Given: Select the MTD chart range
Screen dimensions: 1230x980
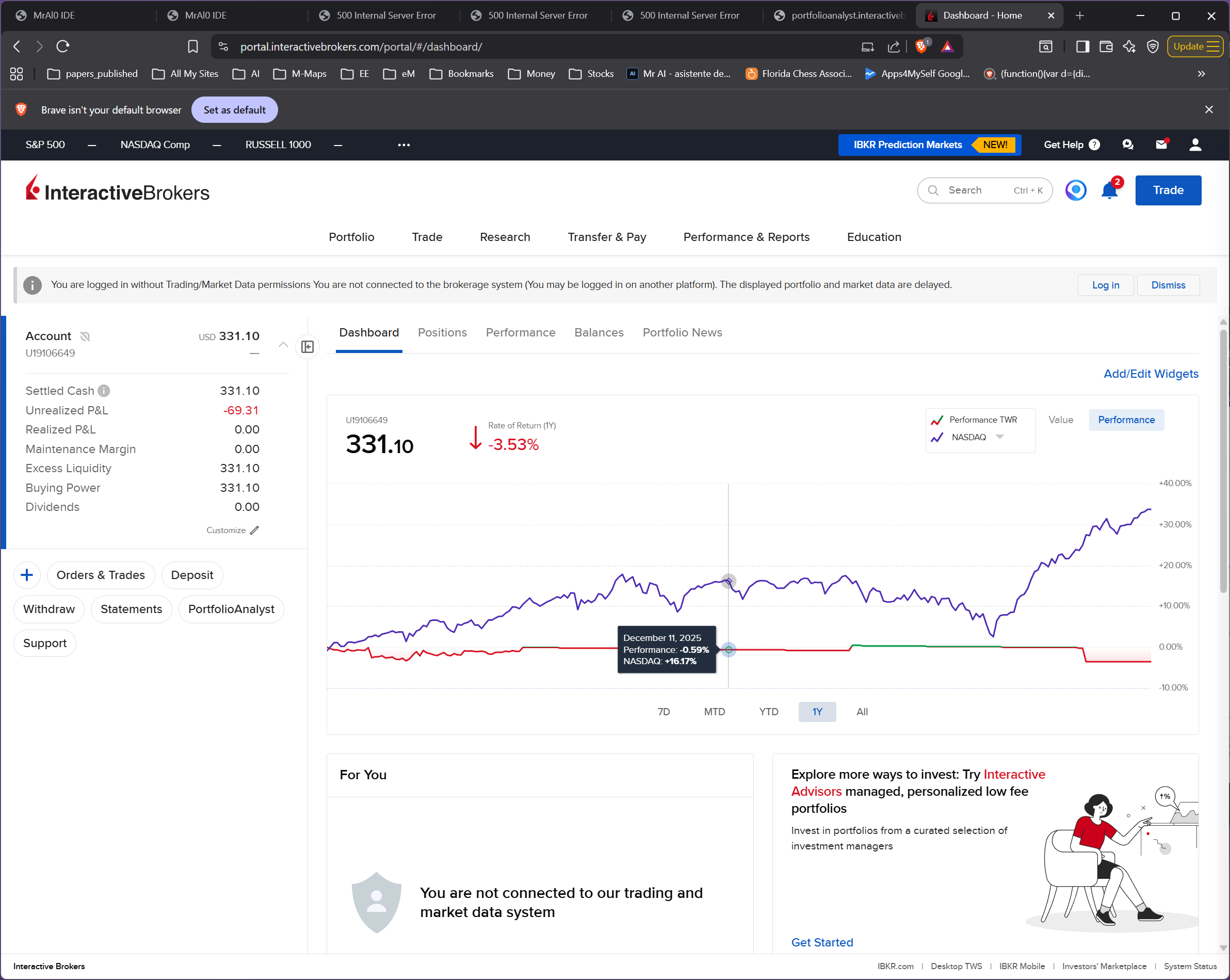Looking at the screenshot, I should 714,712.
